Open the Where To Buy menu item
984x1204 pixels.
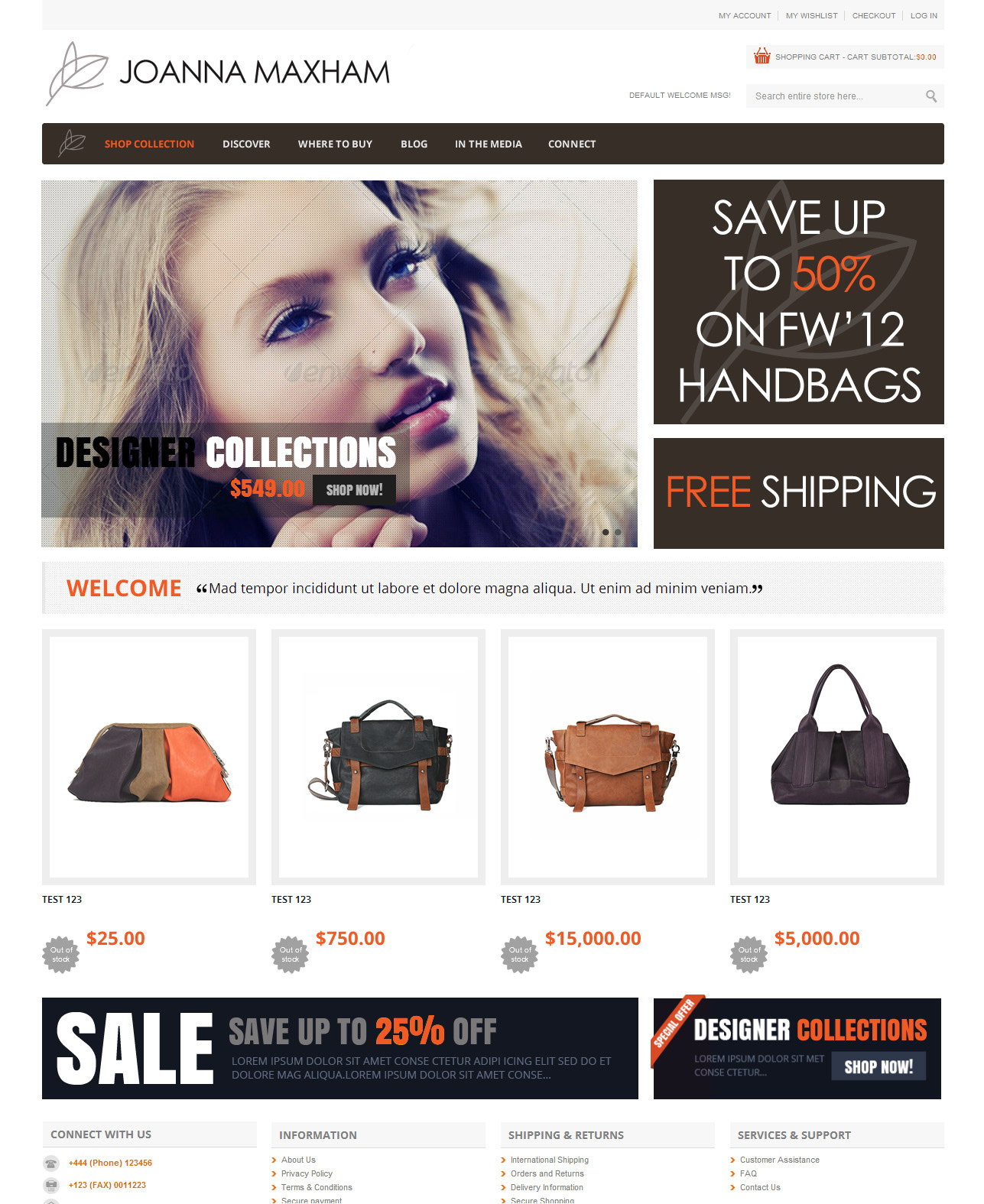335,144
